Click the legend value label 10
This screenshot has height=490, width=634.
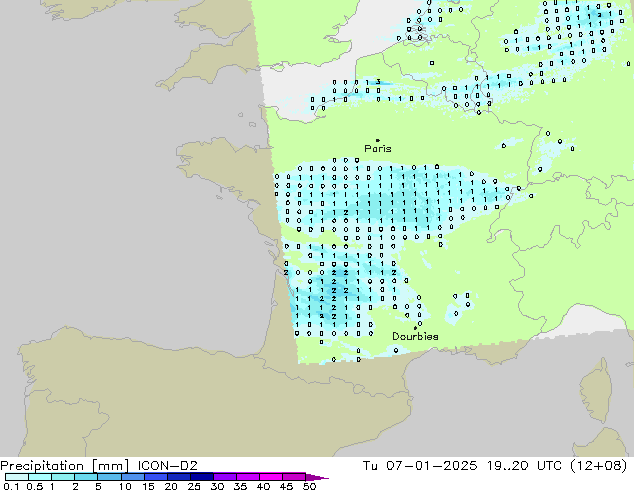coord(125,486)
